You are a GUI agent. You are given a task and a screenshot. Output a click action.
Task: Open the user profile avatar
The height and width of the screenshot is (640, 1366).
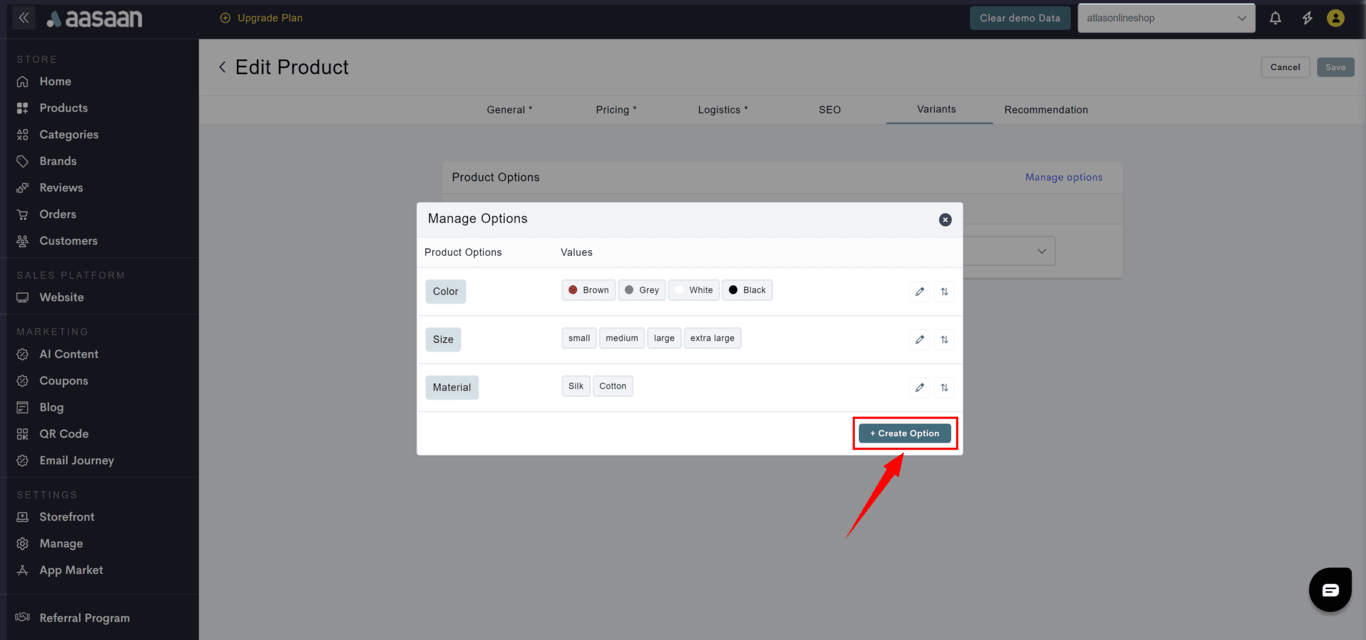coord(1335,18)
